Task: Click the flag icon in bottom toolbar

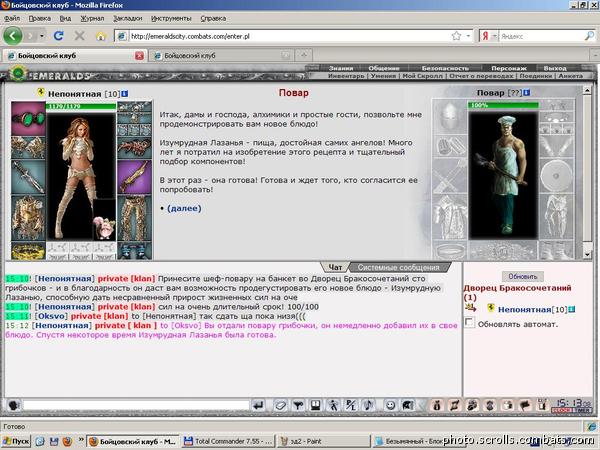Action: (x=525, y=405)
